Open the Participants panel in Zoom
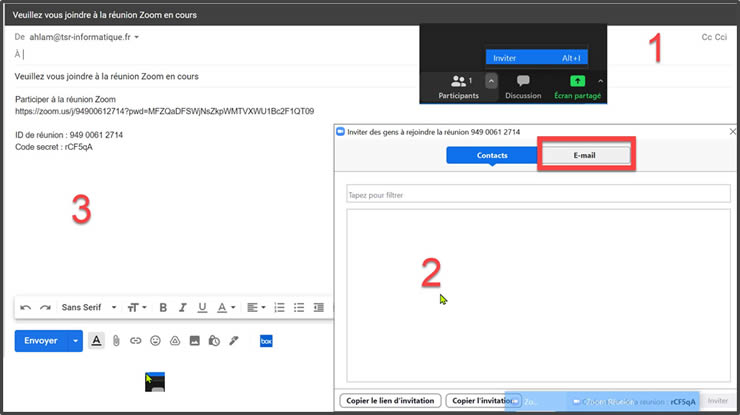Image resolution: width=740 pixels, height=415 pixels. point(458,87)
